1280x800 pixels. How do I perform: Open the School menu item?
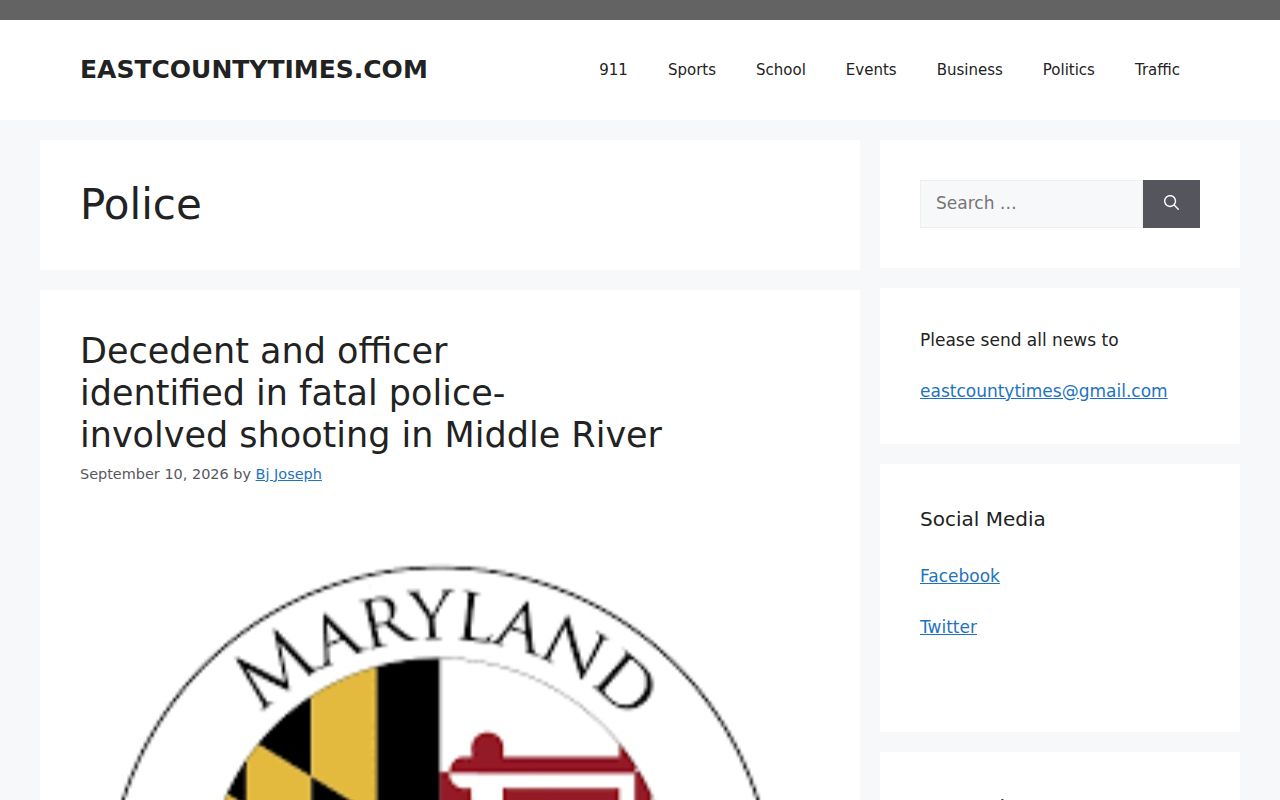coord(781,70)
